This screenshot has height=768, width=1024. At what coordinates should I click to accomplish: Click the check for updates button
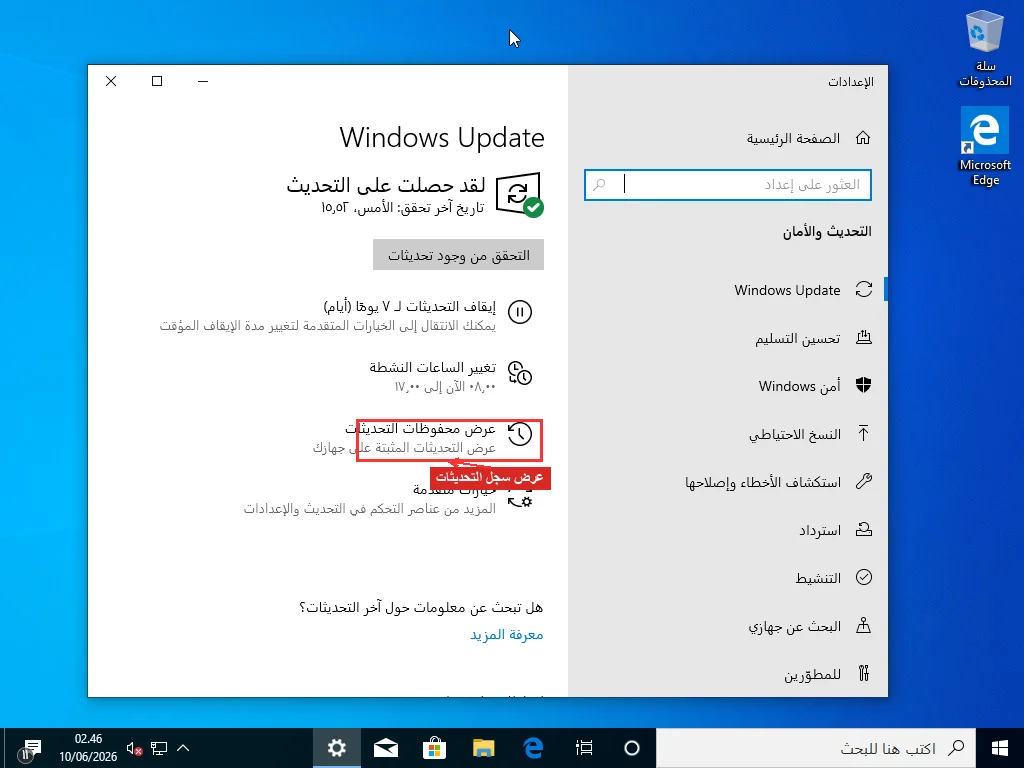tap(458, 255)
